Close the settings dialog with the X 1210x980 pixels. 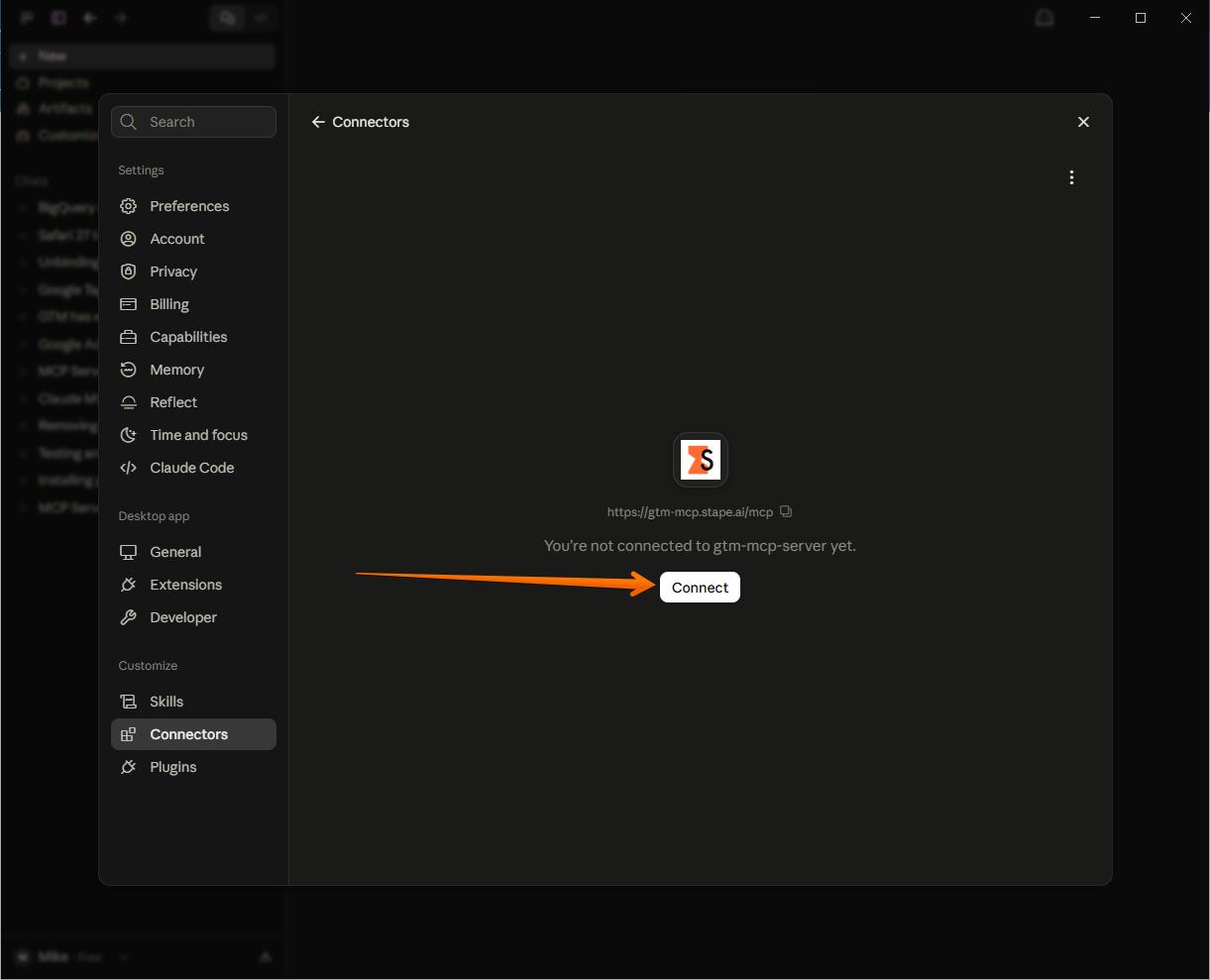[1083, 122]
